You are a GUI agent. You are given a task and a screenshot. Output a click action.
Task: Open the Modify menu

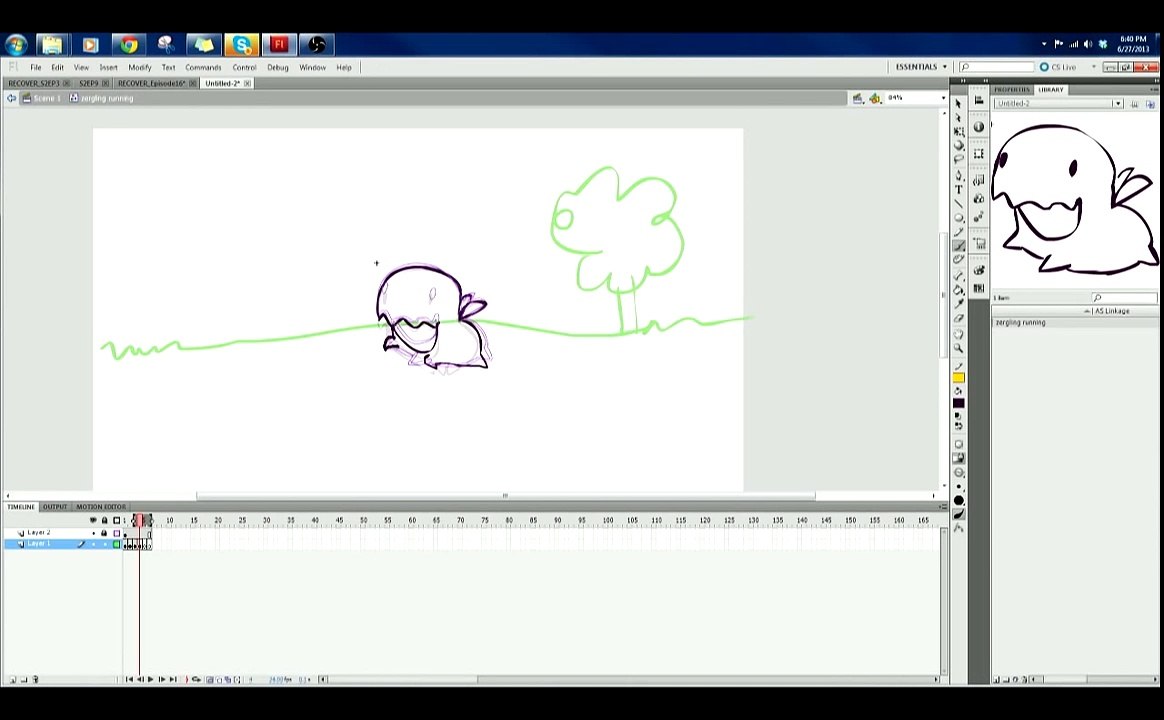click(140, 67)
